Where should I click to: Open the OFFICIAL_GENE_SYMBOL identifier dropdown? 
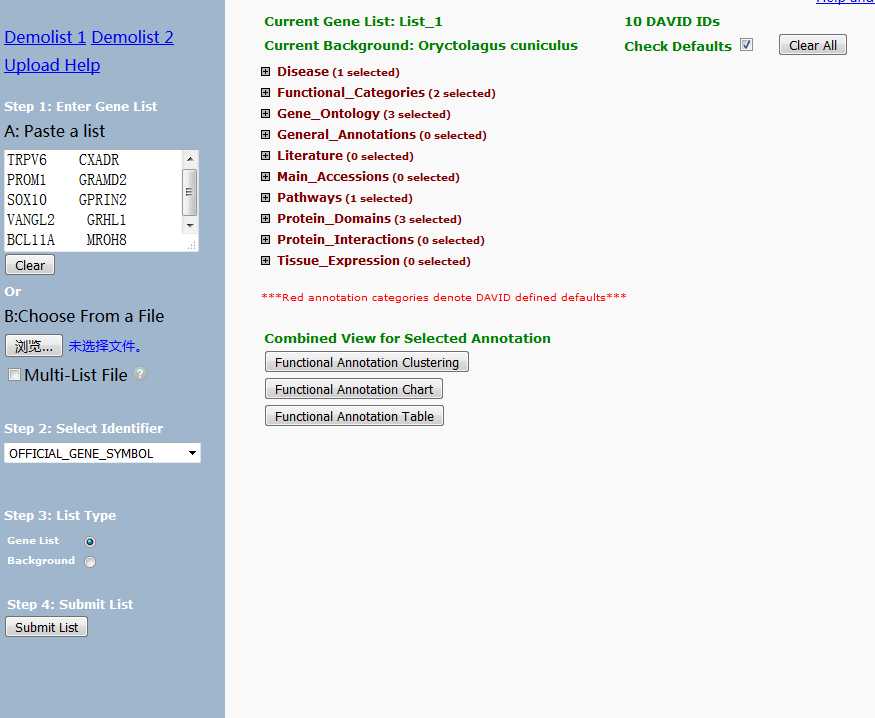click(102, 453)
